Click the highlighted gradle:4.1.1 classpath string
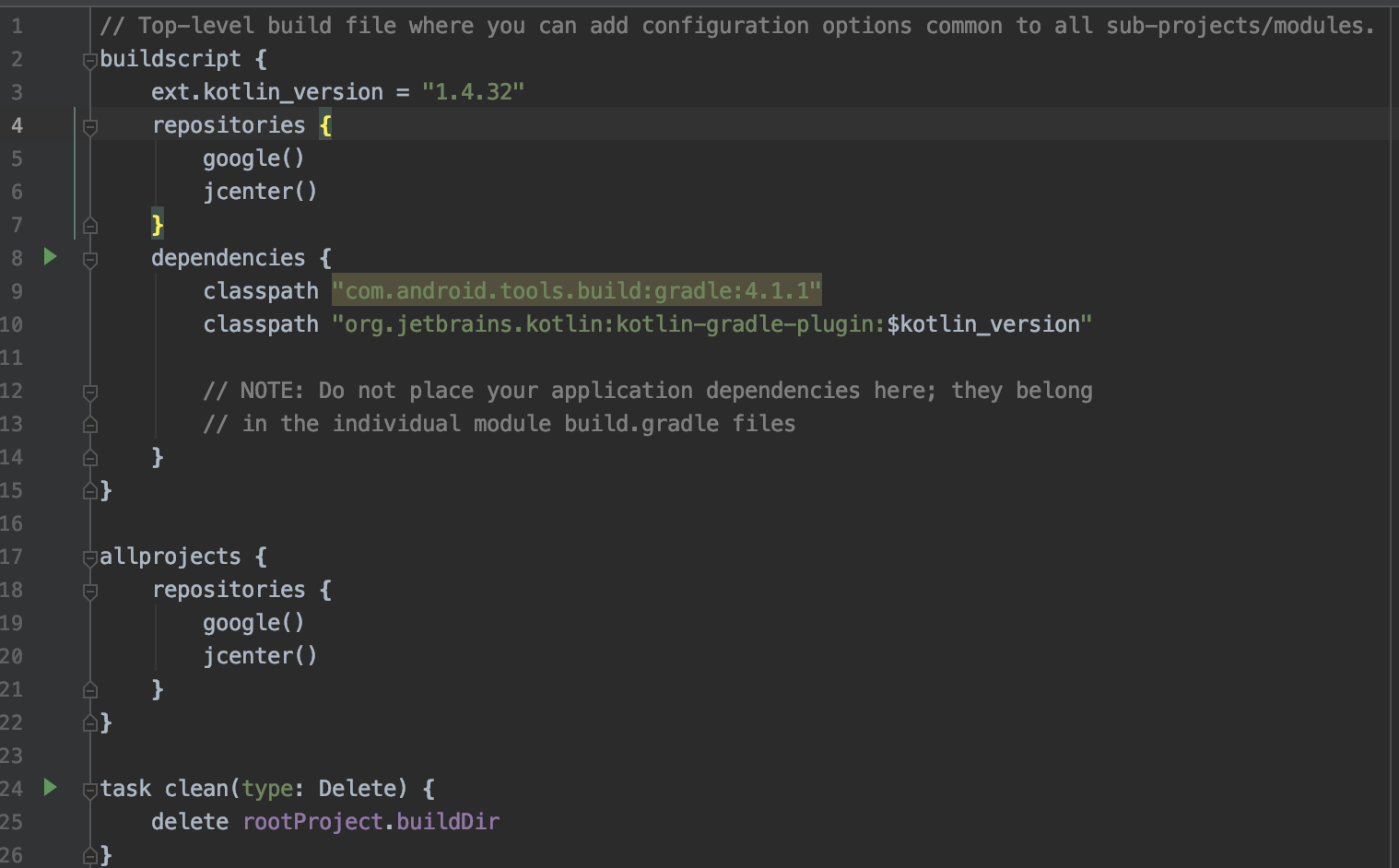The height and width of the screenshot is (868, 1399). click(576, 291)
